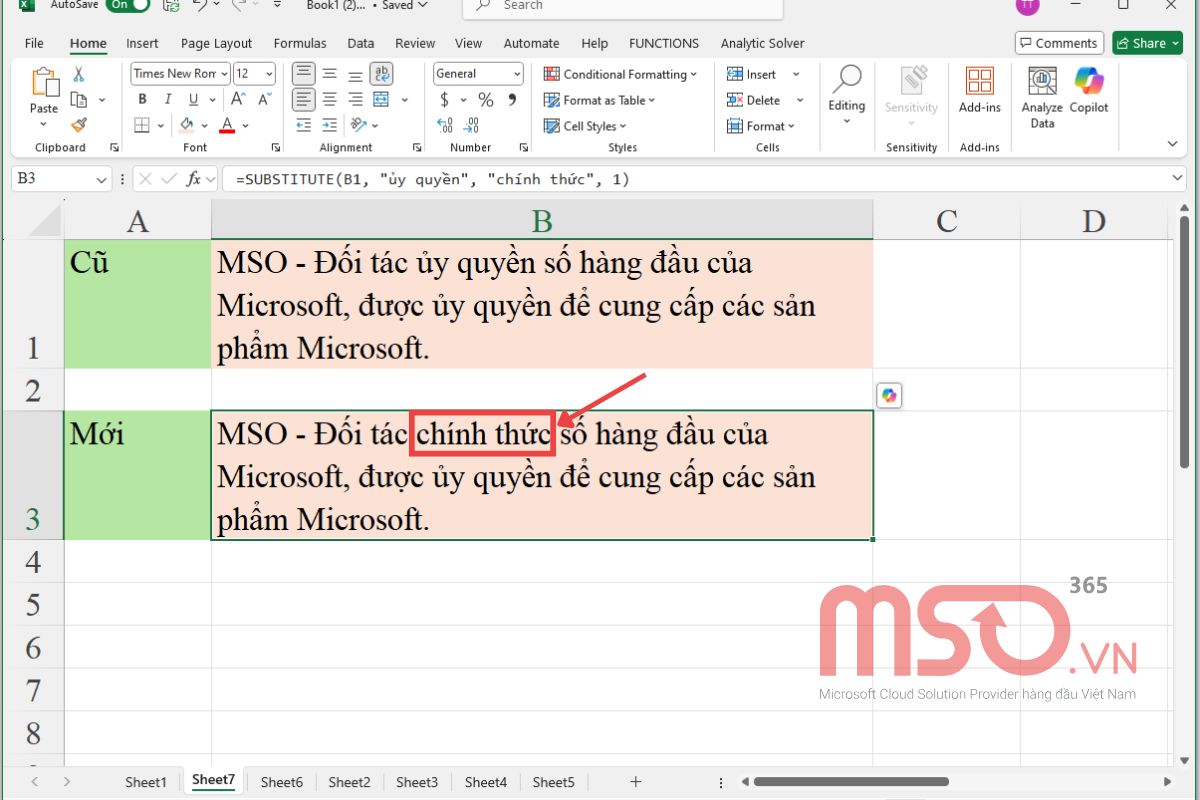Click the green Share button
Viewport: 1200px width, 800px height.
coord(1147,43)
